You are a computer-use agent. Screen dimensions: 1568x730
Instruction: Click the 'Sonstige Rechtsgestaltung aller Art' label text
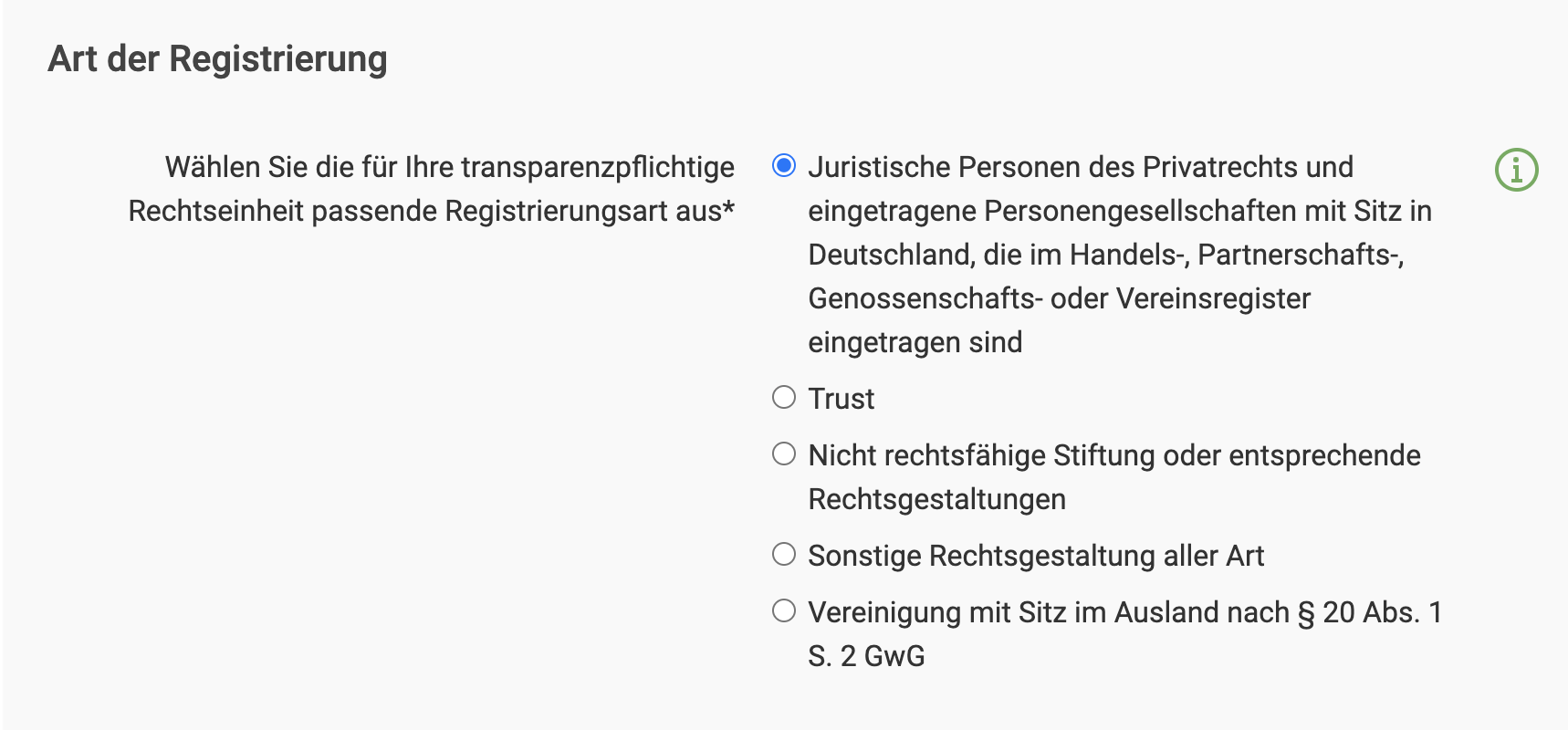(x=1035, y=556)
